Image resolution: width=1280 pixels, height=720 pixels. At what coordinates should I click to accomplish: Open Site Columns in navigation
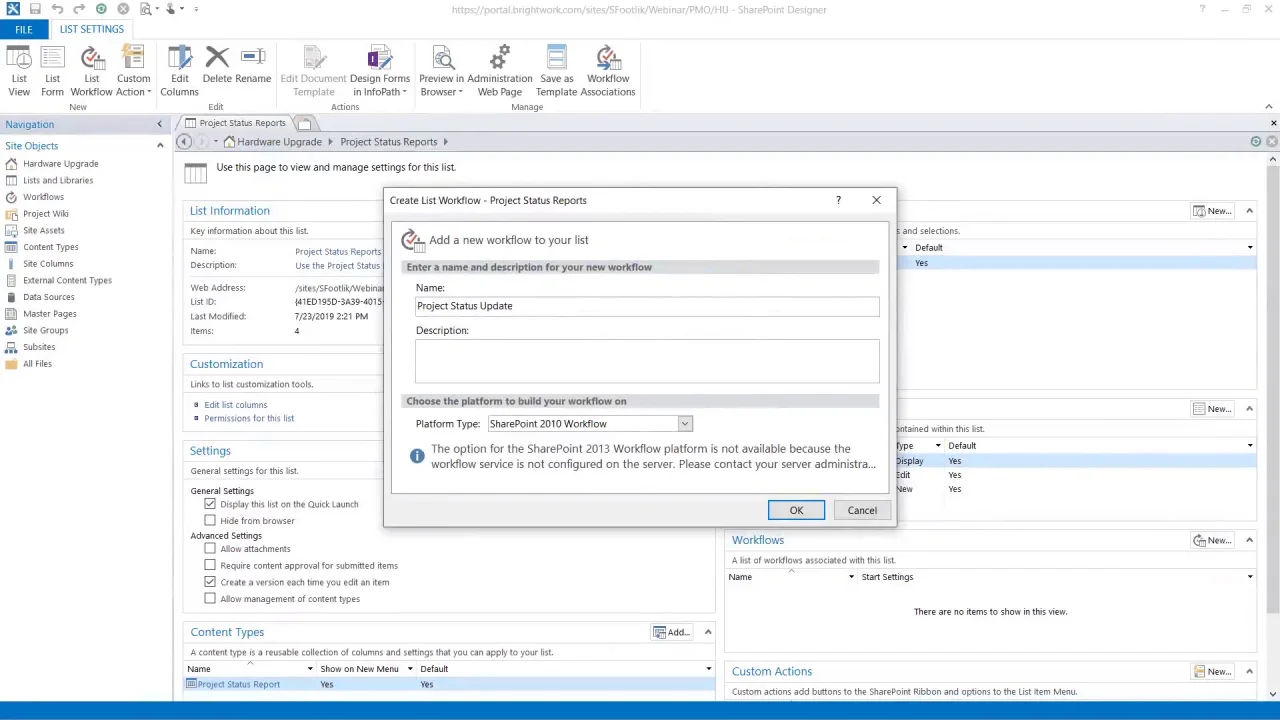tap(48, 263)
